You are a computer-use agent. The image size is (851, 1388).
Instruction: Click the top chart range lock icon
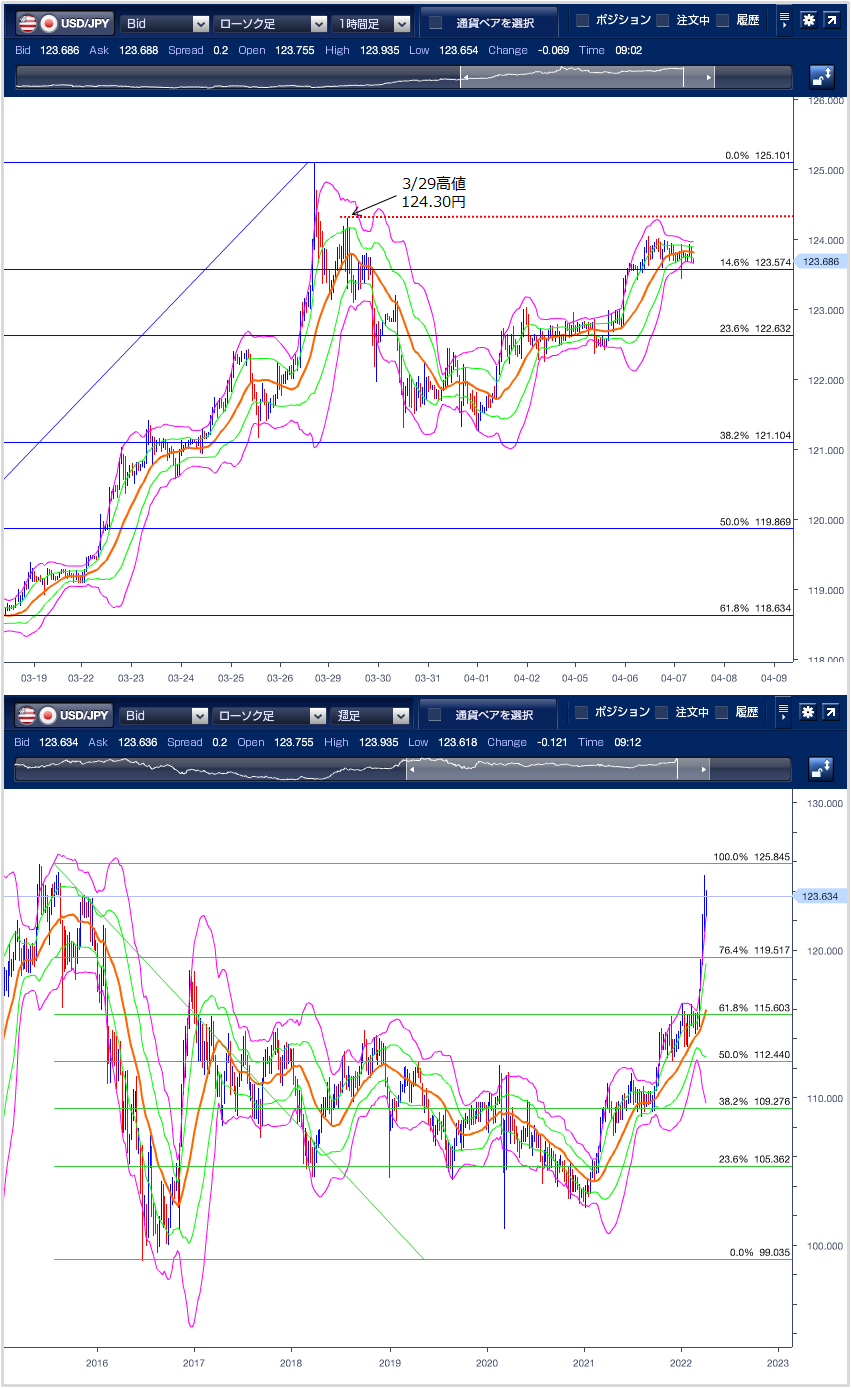pos(821,77)
